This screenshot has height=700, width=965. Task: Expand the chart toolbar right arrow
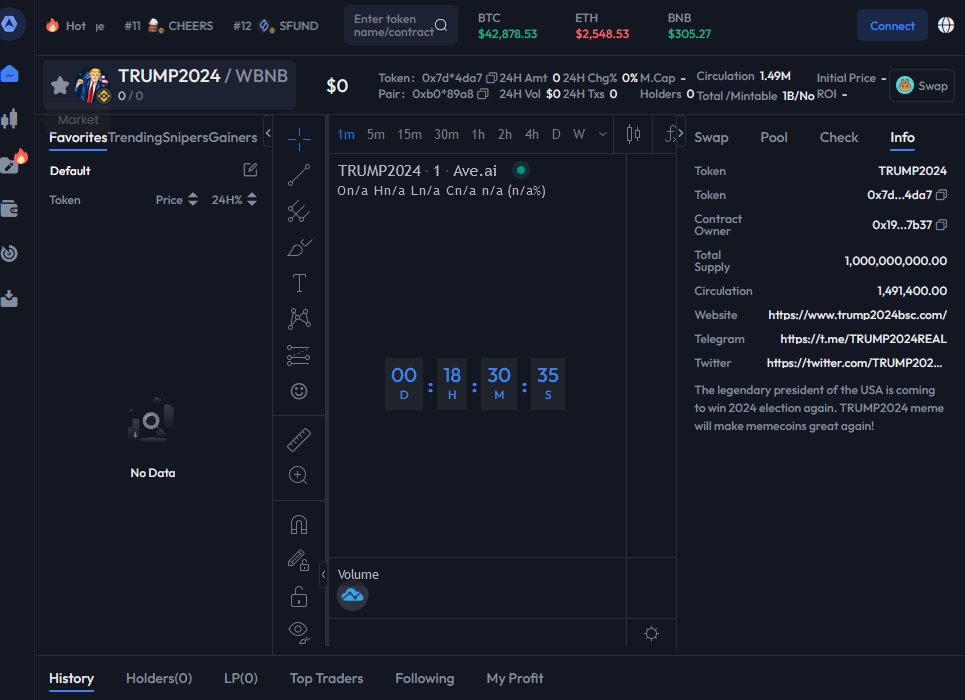(681, 132)
